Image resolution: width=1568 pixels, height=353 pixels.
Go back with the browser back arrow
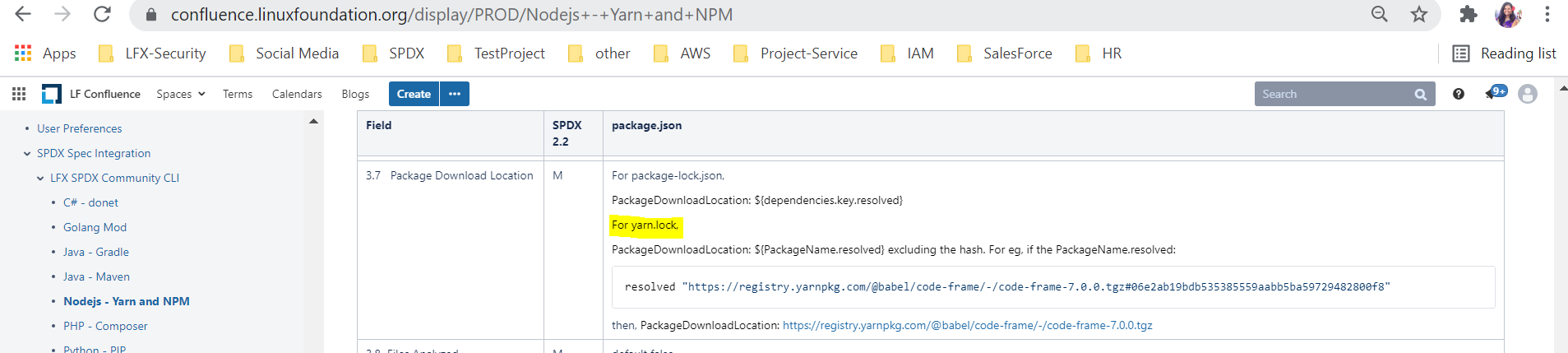[23, 14]
